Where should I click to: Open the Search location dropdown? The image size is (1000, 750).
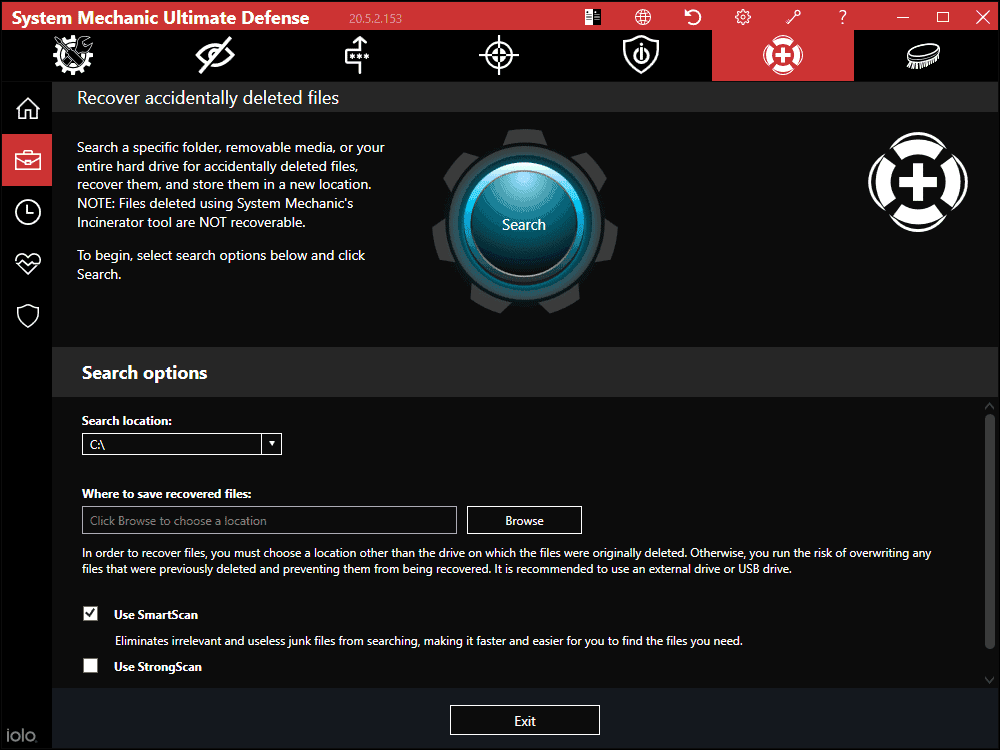point(271,443)
